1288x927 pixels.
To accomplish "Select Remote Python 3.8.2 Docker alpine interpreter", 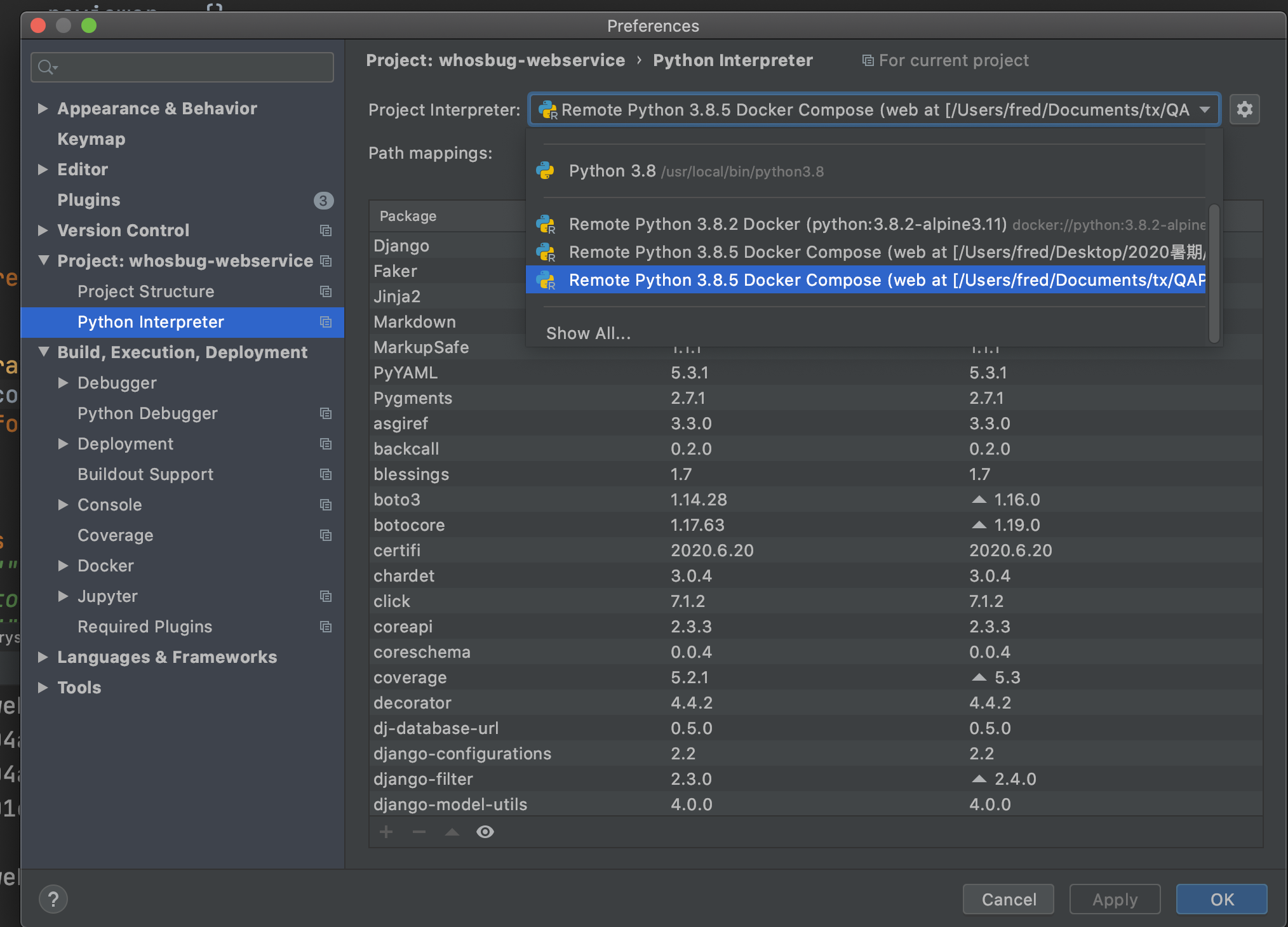I will pyautogui.click(x=866, y=224).
